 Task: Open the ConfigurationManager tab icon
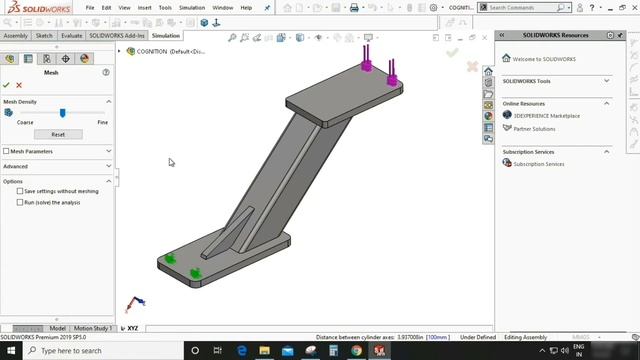coord(47,59)
